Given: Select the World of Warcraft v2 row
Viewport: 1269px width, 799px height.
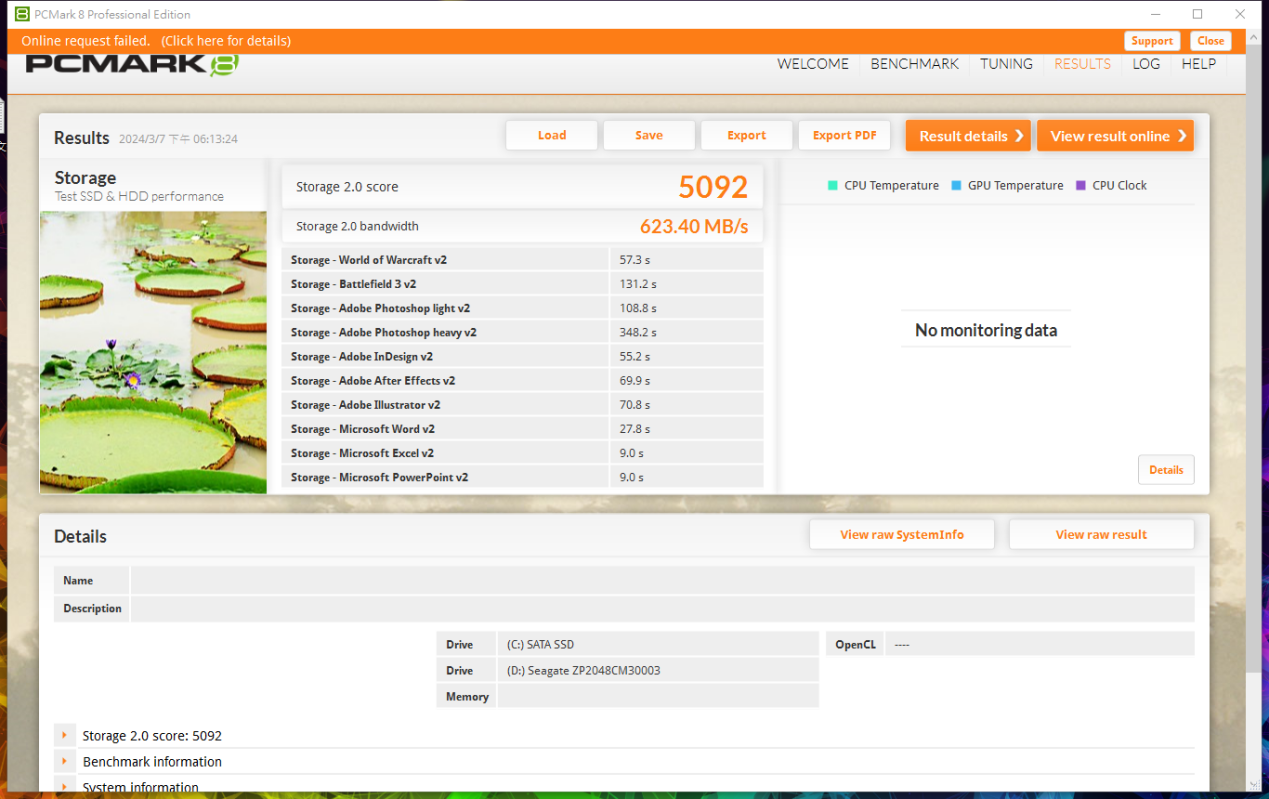Looking at the screenshot, I should pos(522,259).
